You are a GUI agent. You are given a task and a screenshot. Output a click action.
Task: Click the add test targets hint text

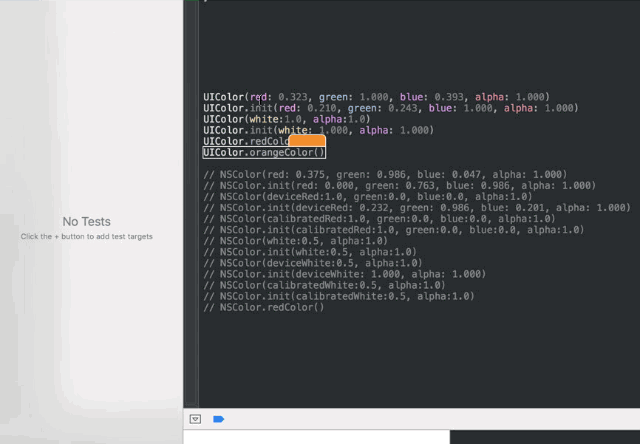point(87,237)
